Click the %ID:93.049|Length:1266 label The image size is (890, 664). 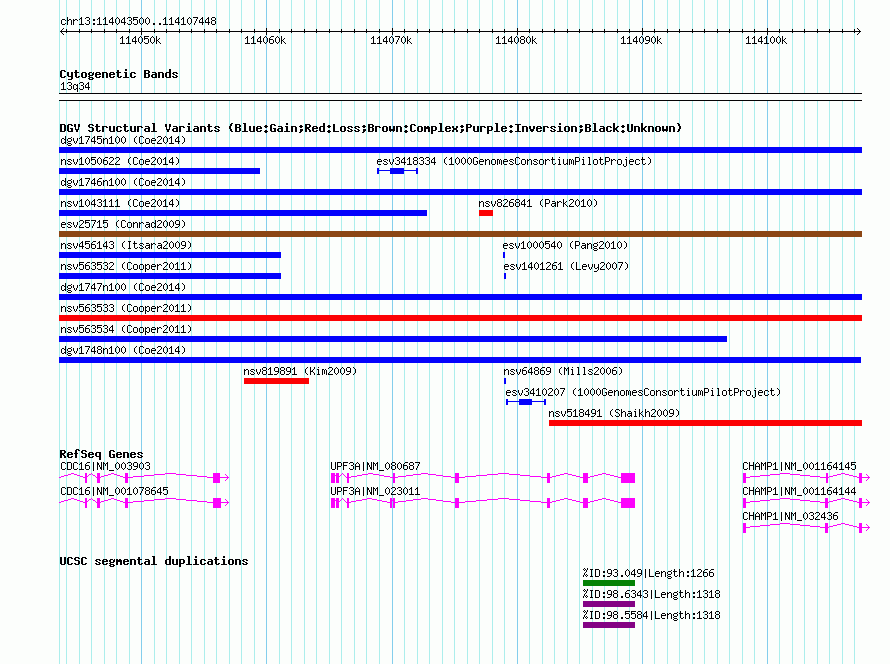[648, 573]
